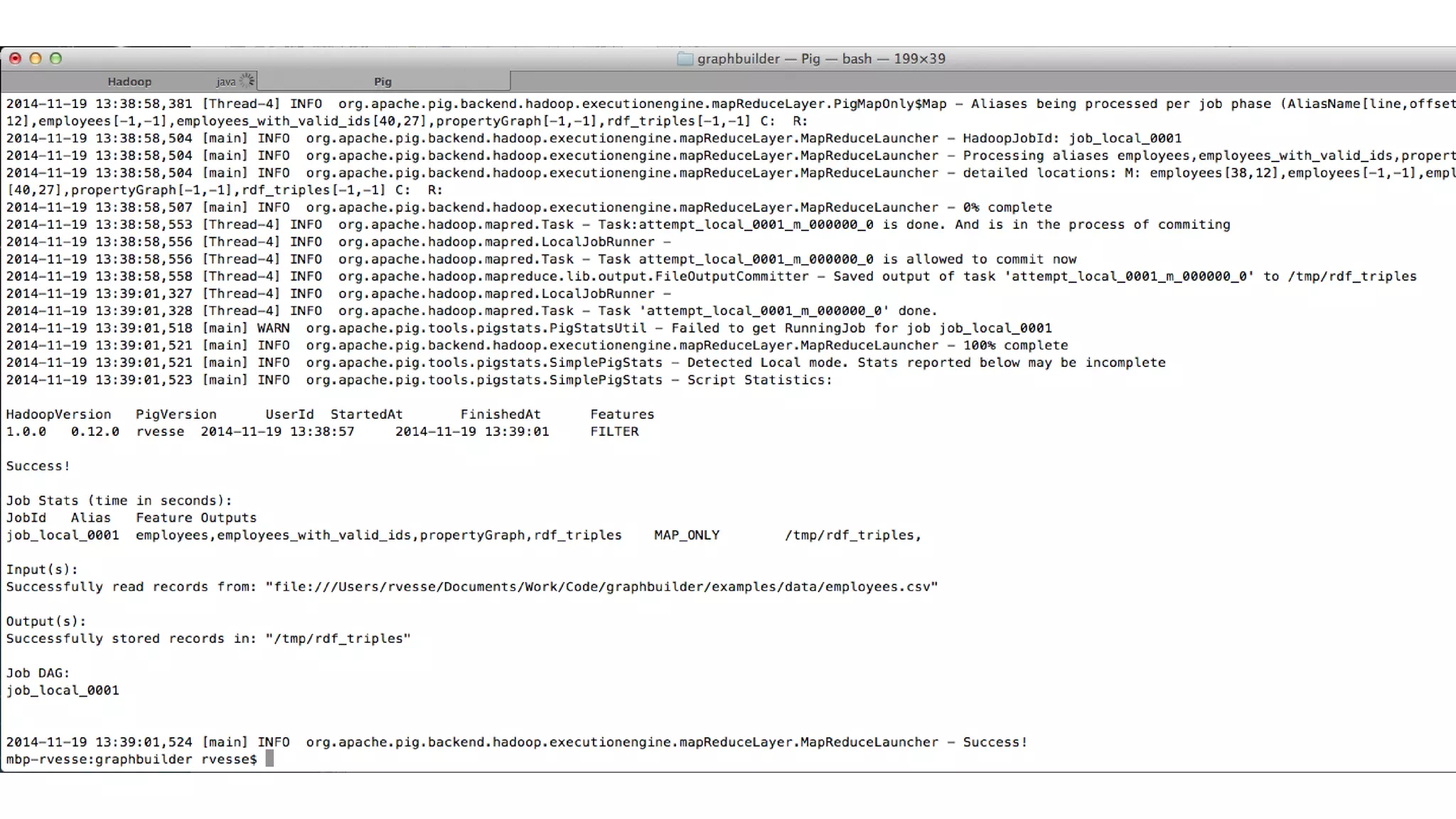This screenshot has width=1456, height=819.
Task: Click the 'java' process label in Hadoop tab
Action: click(x=225, y=82)
